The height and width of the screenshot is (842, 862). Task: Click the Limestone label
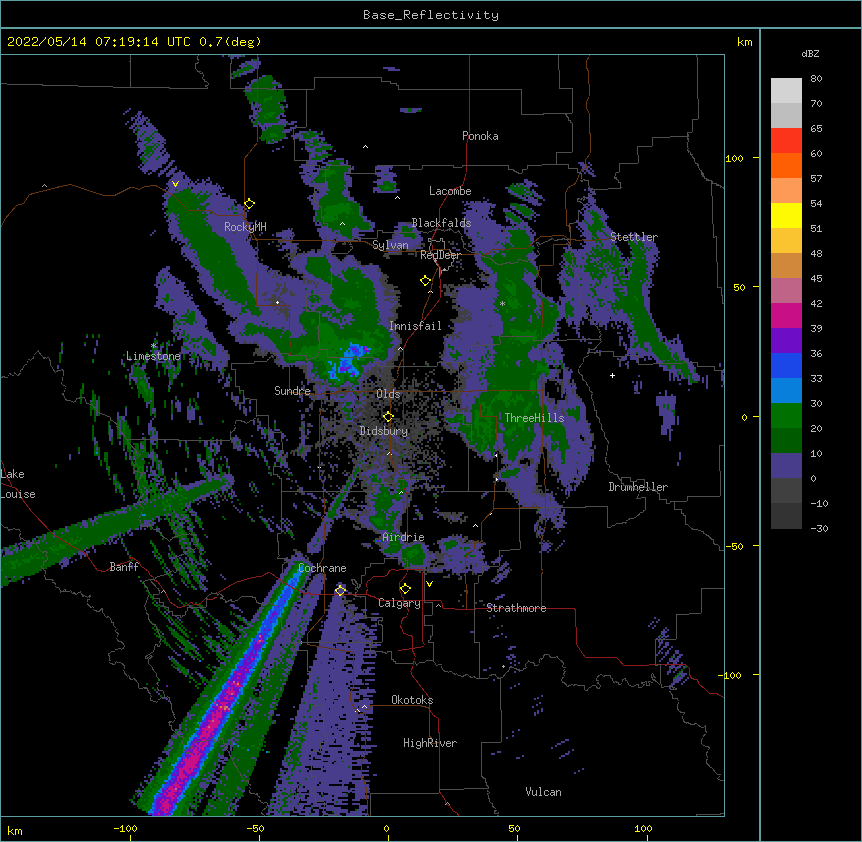tap(153, 356)
